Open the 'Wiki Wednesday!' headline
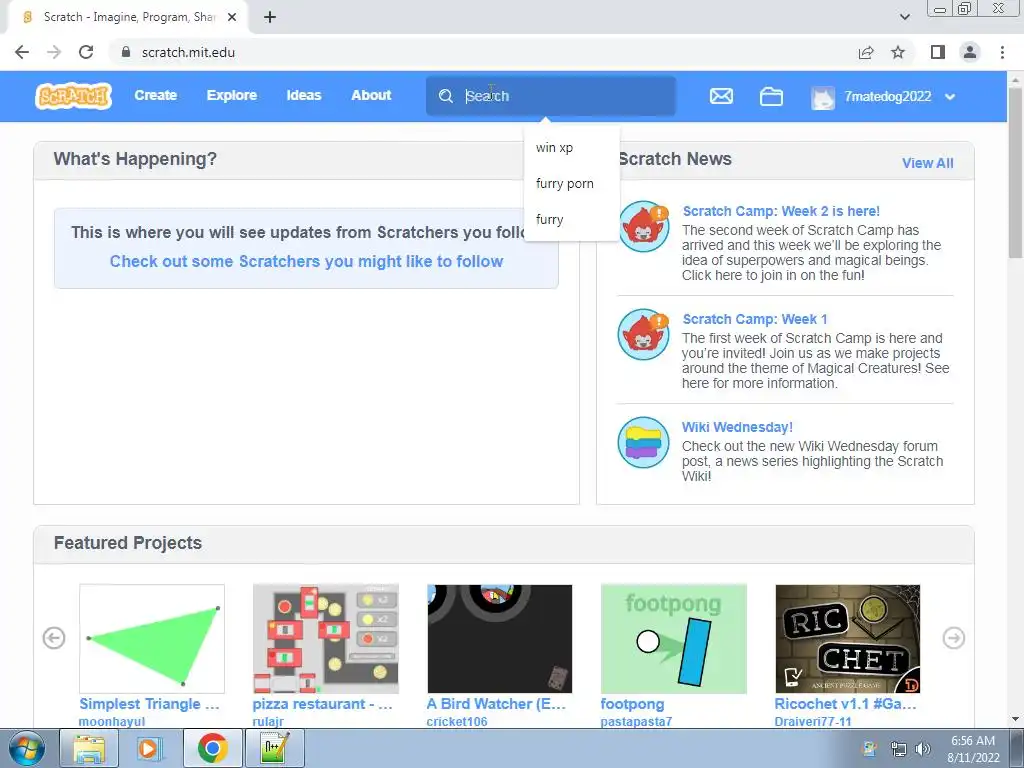This screenshot has width=1024, height=768. coord(737,427)
